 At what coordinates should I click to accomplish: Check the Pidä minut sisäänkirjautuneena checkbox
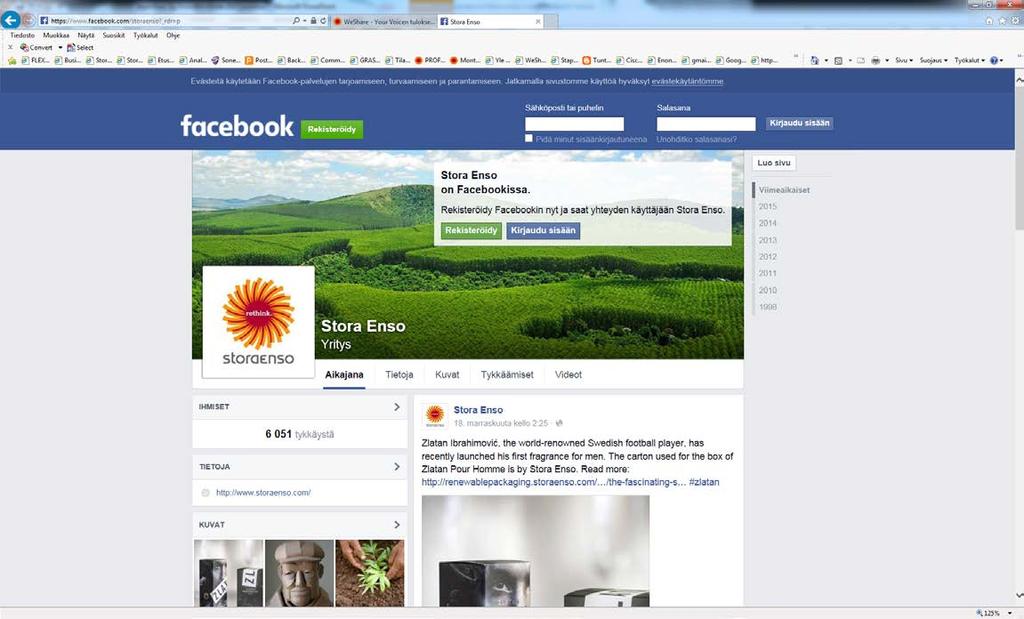pyautogui.click(x=529, y=138)
